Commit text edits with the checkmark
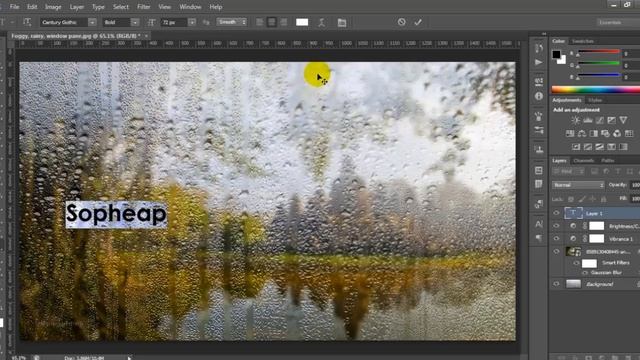 pos(418,22)
